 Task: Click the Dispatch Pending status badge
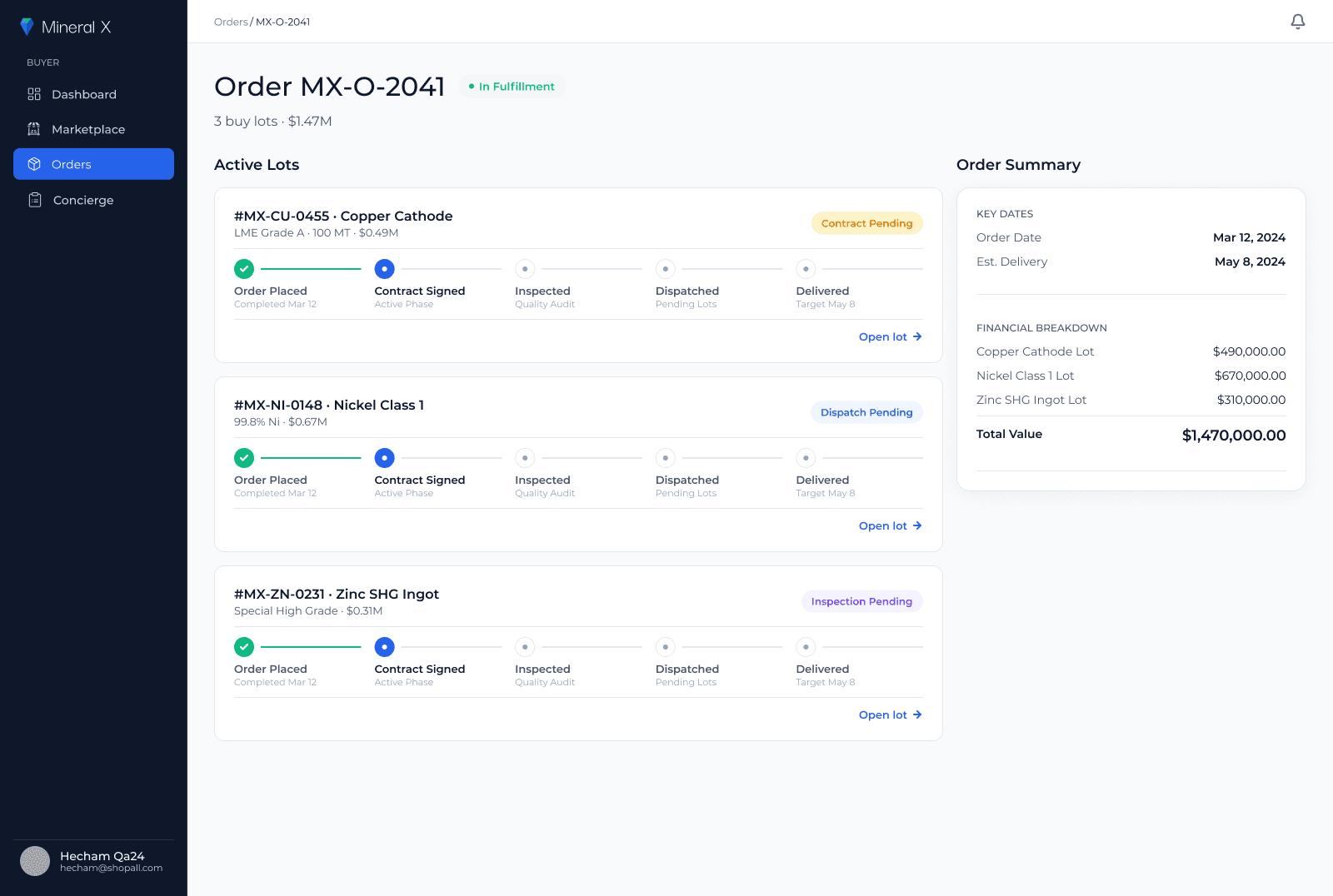(866, 412)
